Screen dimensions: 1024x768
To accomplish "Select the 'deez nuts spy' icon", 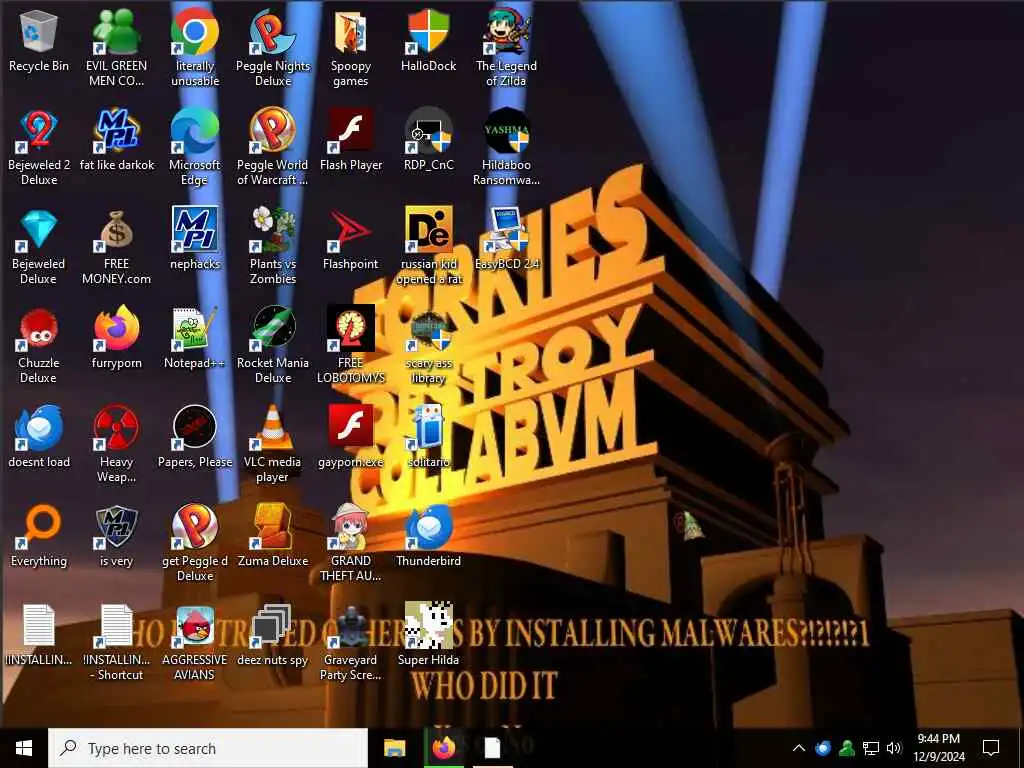I will [273, 635].
